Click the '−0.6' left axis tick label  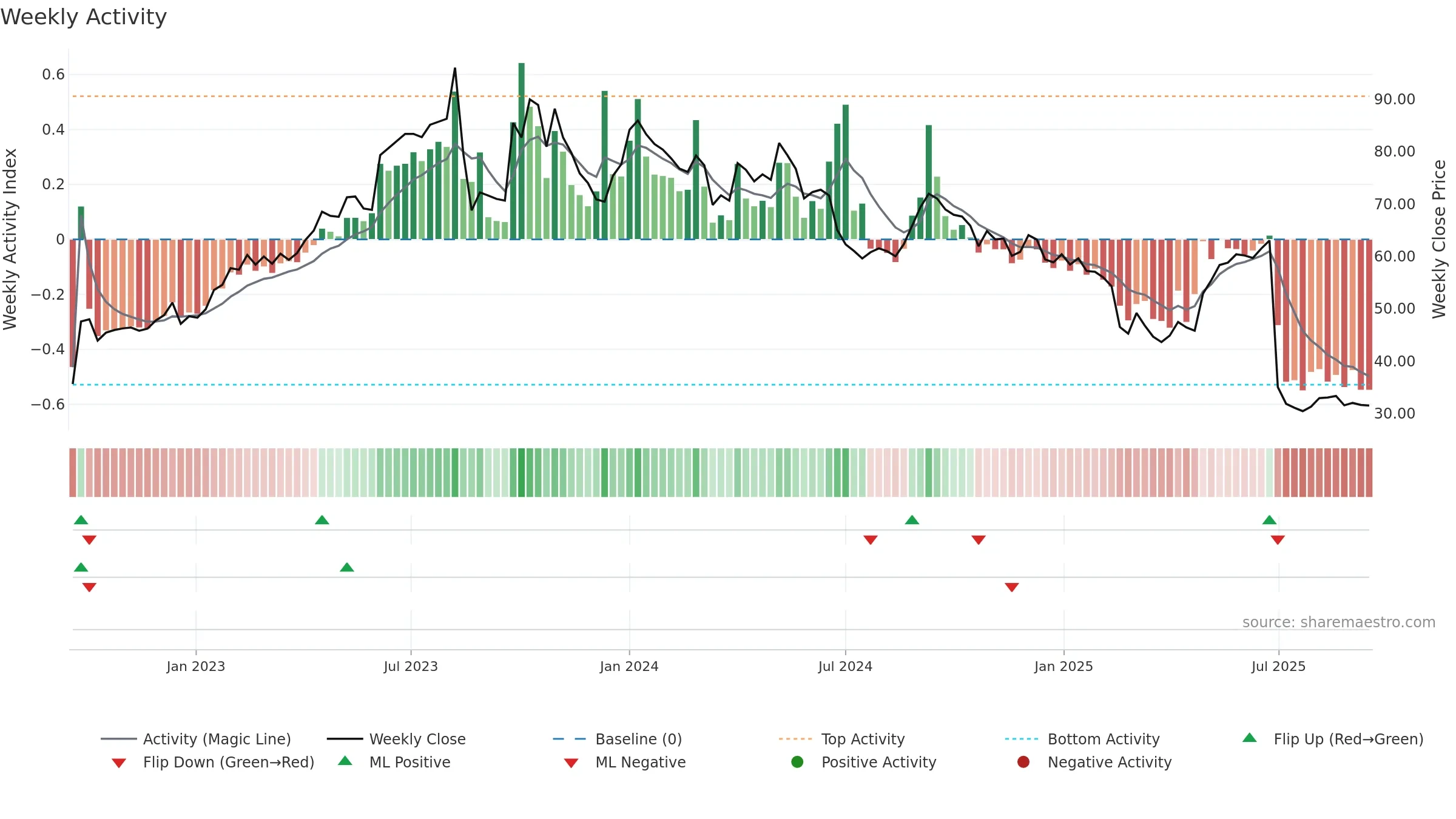pos(48,404)
